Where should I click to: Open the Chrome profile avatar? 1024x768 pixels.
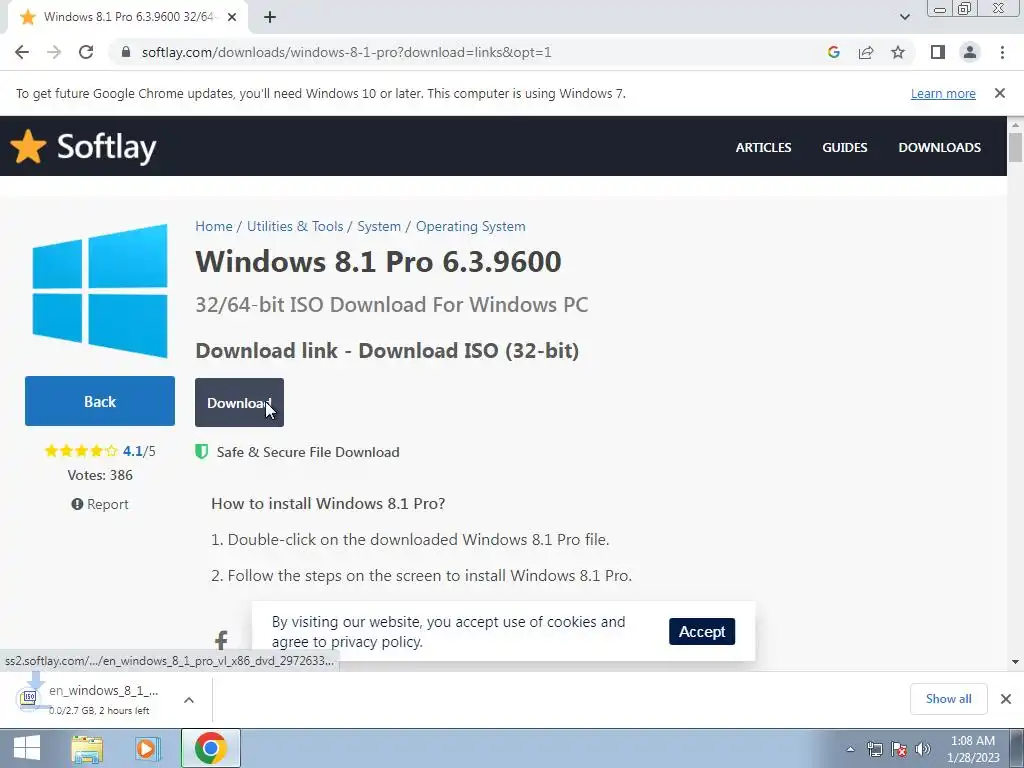click(x=970, y=52)
